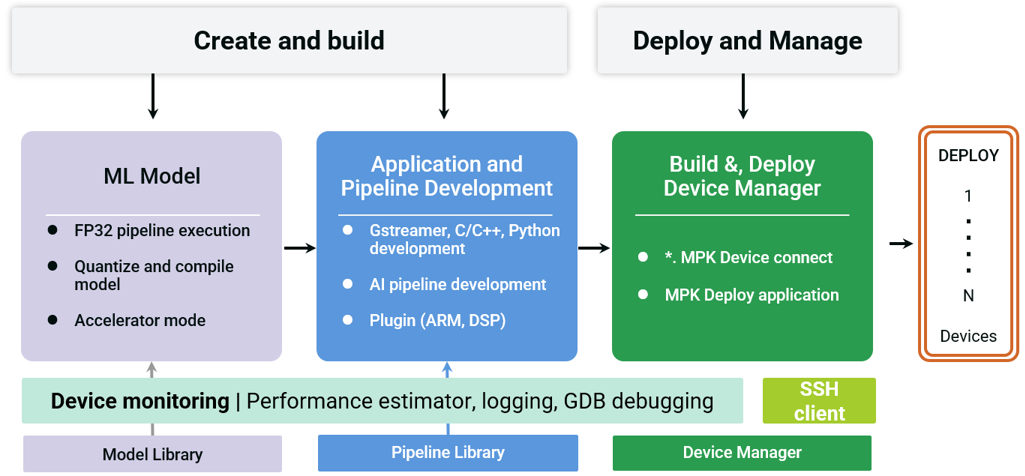
Task: Click the Accelerator mode bullet item
Action: click(x=140, y=321)
